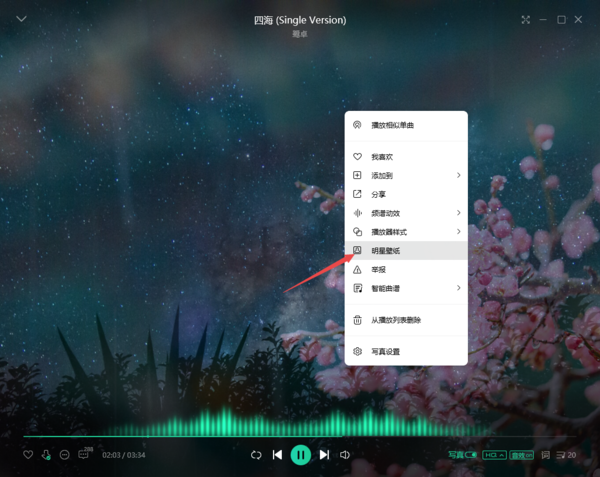Expand the 智能曲谱 submenu
This screenshot has width=600, height=477.
tap(406, 288)
